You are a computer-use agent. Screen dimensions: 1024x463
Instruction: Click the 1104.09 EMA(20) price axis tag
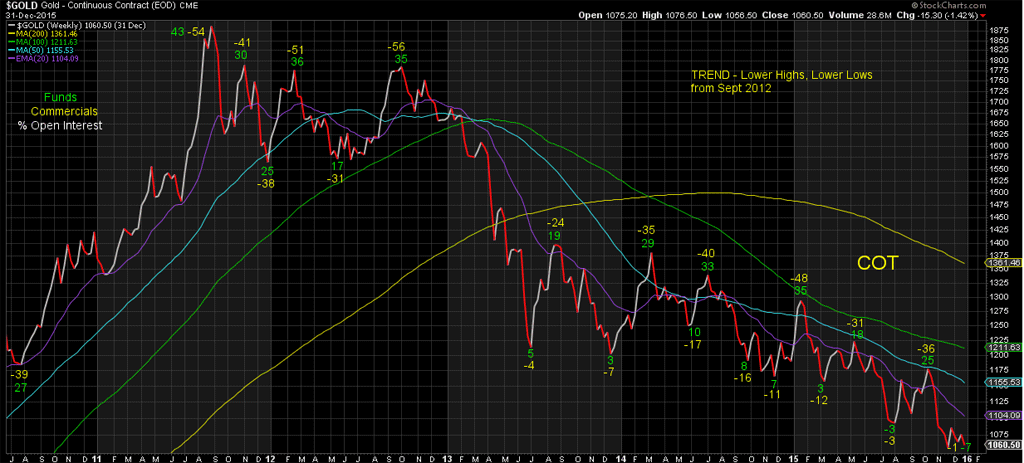1002,415
